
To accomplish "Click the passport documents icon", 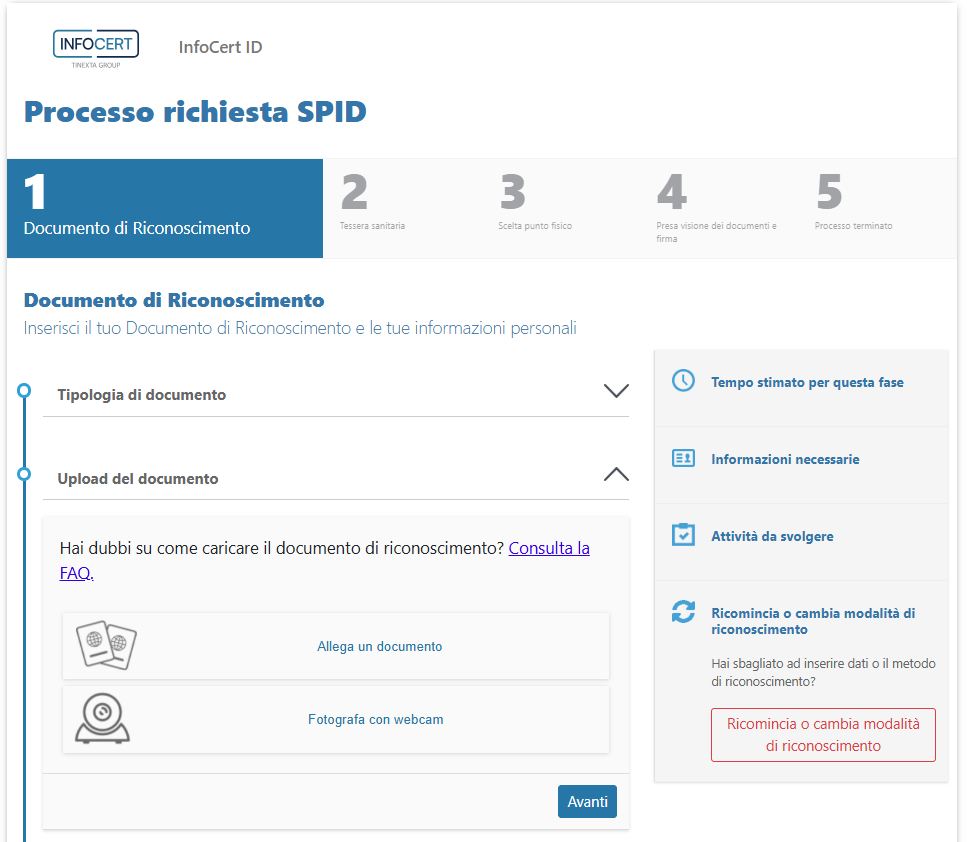I will [106, 646].
